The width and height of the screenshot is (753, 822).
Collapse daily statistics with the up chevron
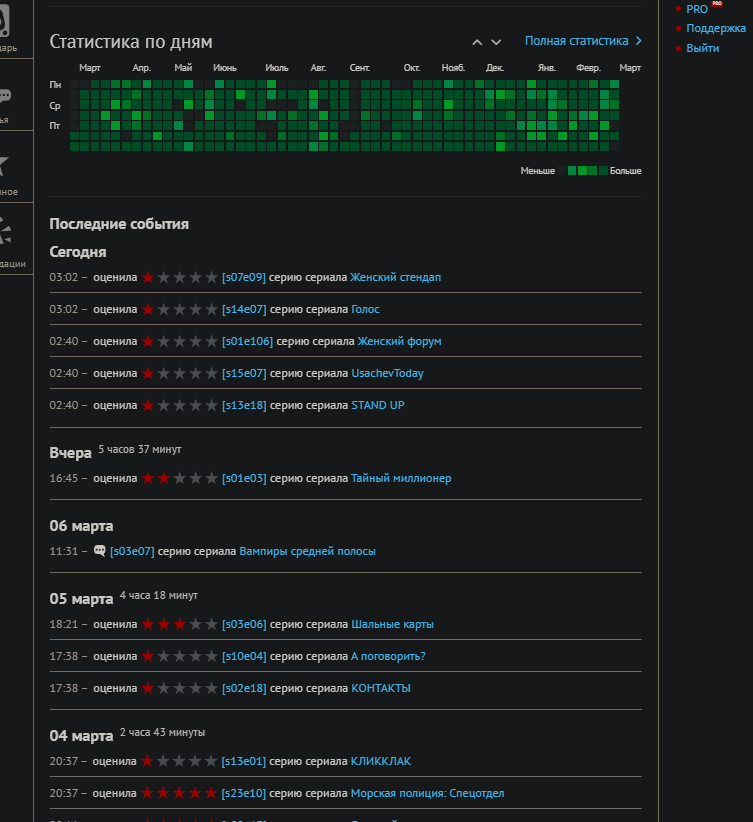(477, 42)
